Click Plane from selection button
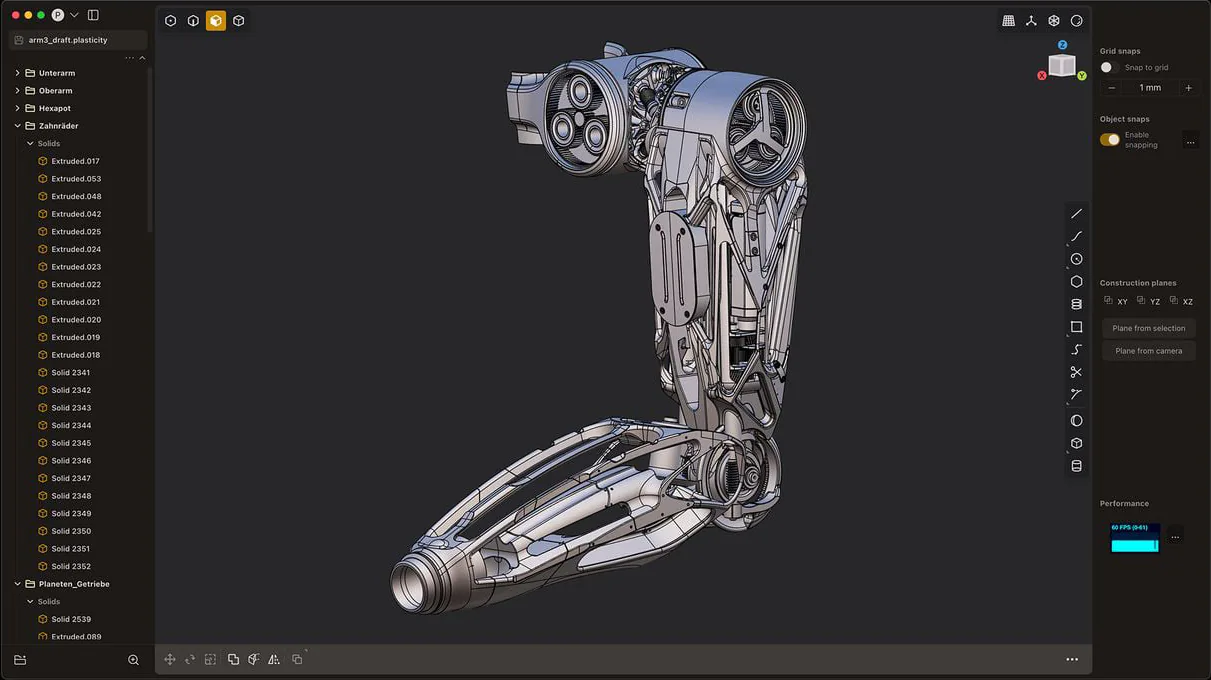 [1148, 328]
